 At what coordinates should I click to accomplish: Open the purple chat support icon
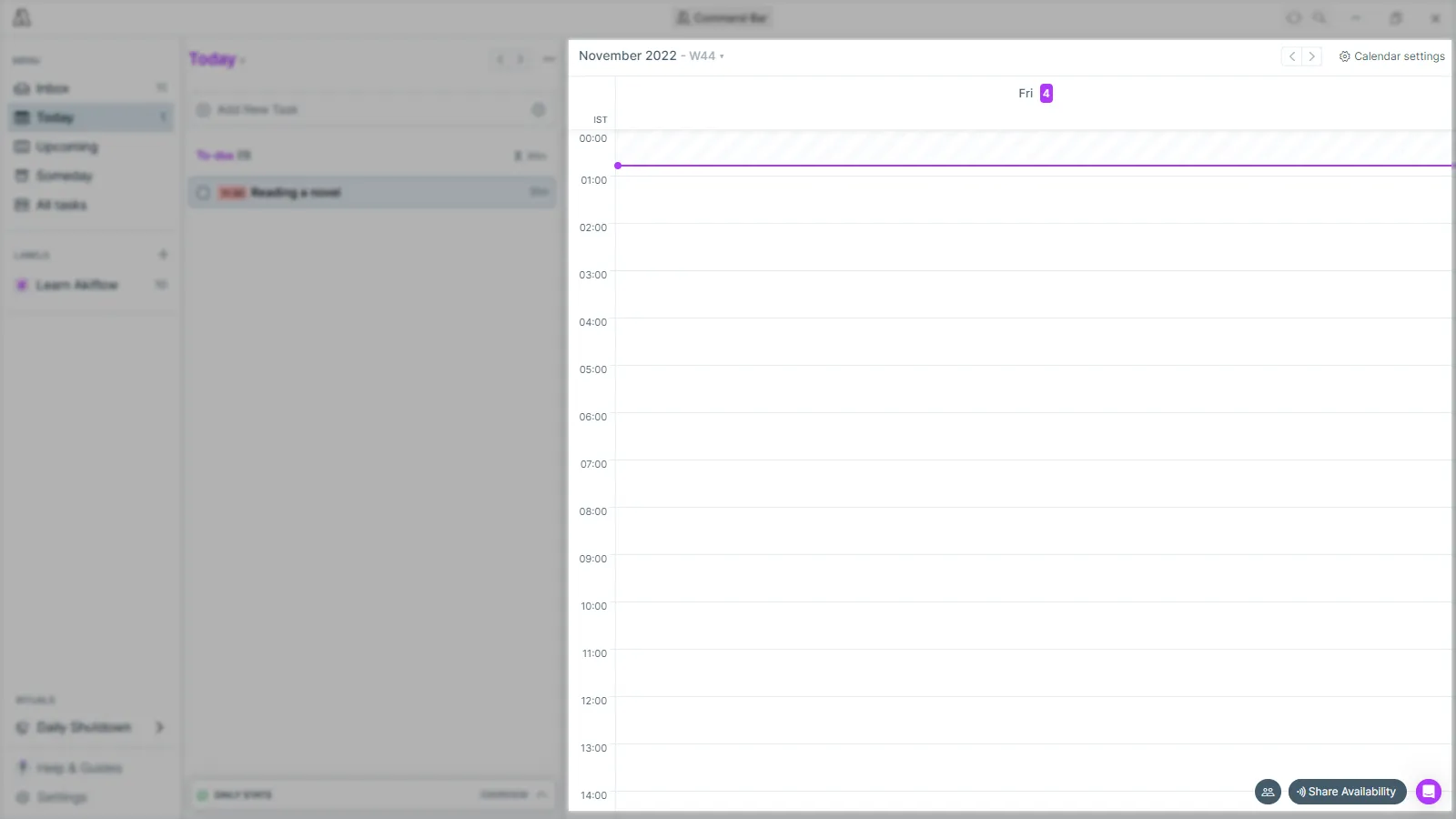(1429, 792)
